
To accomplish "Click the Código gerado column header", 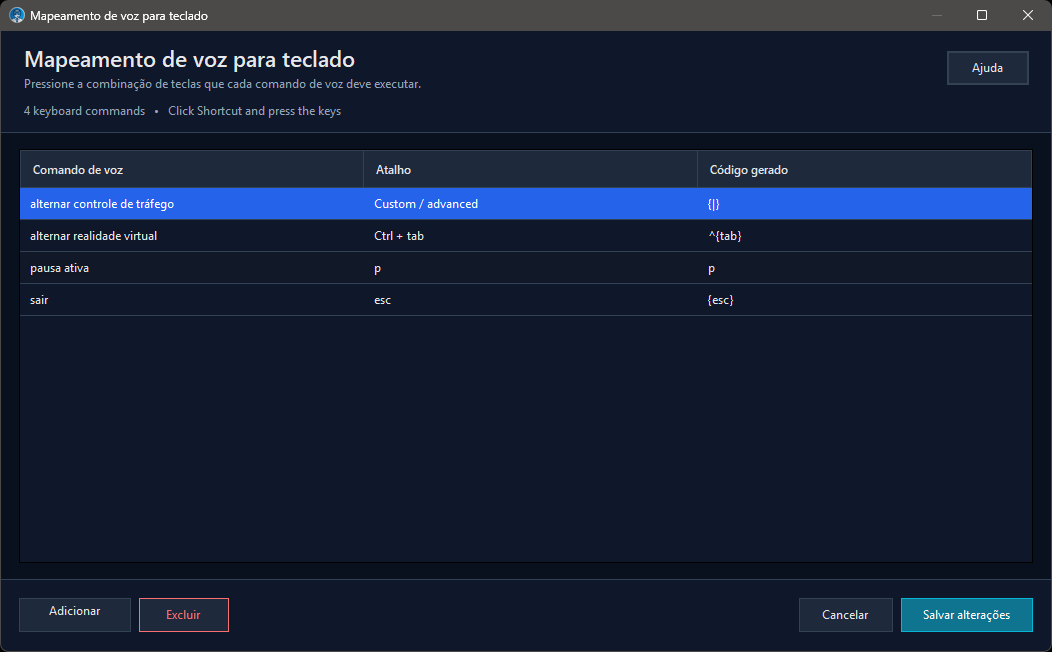I will [x=864, y=170].
